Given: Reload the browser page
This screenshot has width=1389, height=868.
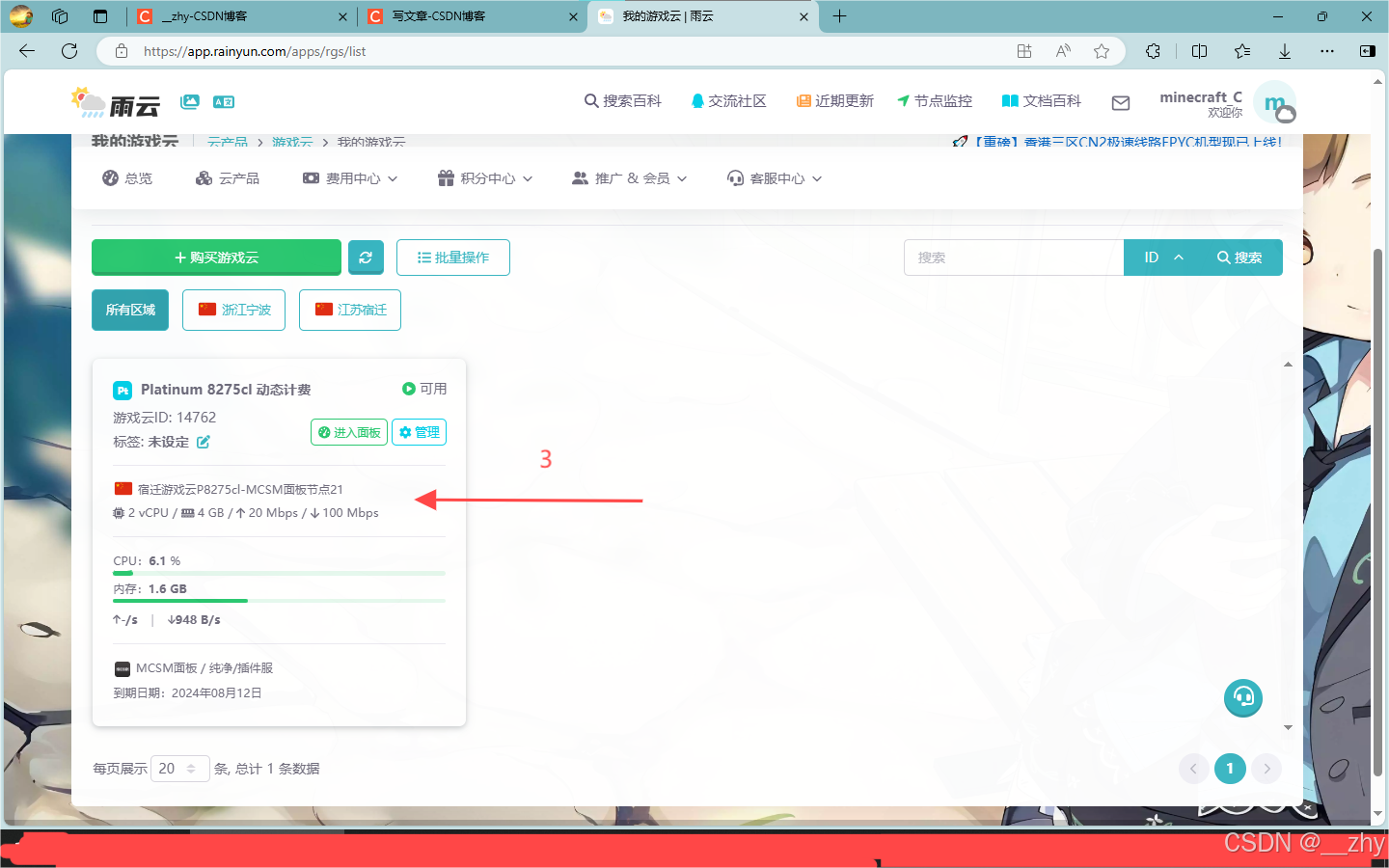Looking at the screenshot, I should point(69,51).
